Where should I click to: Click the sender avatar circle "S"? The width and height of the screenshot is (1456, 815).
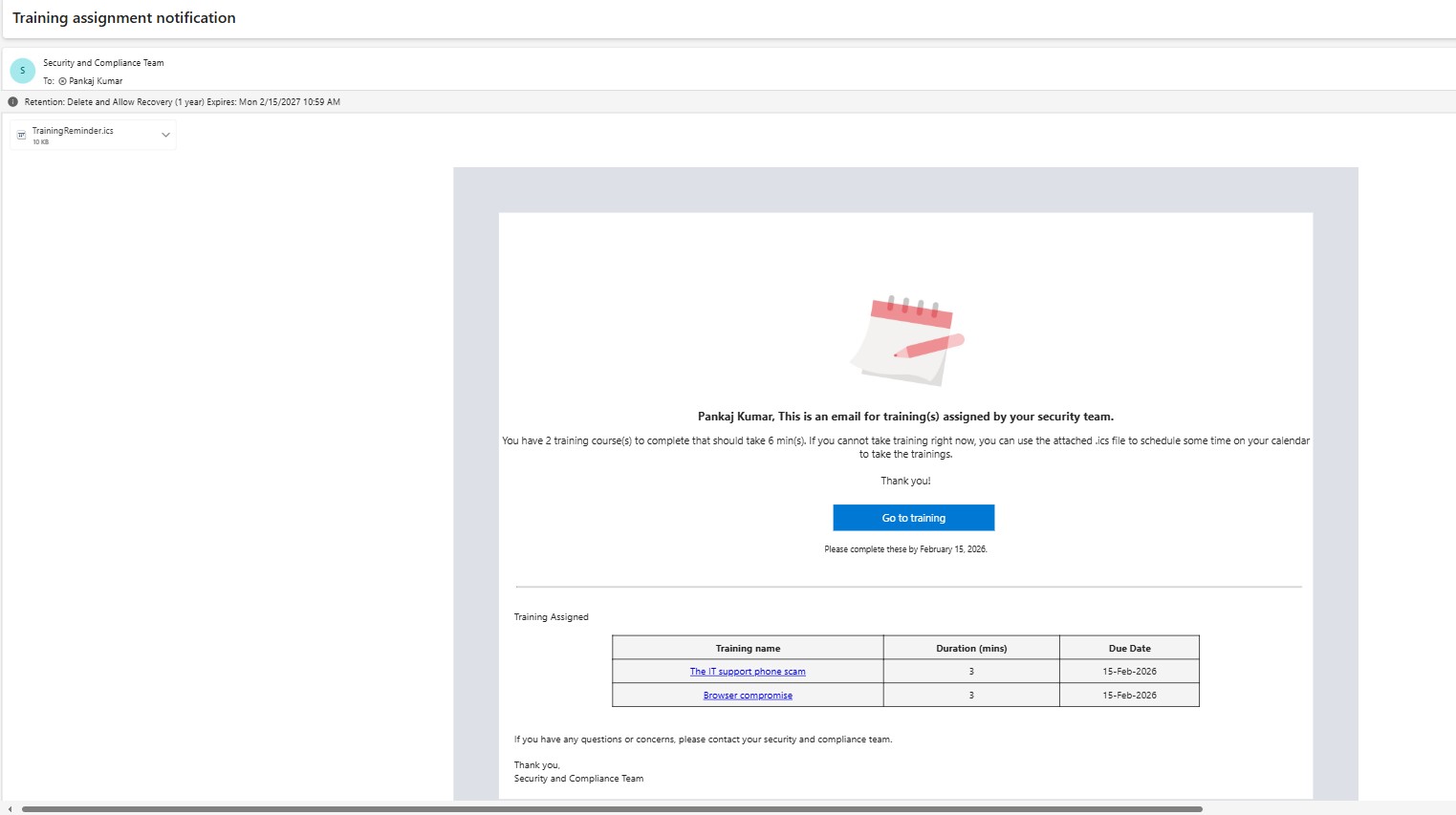coord(22,71)
